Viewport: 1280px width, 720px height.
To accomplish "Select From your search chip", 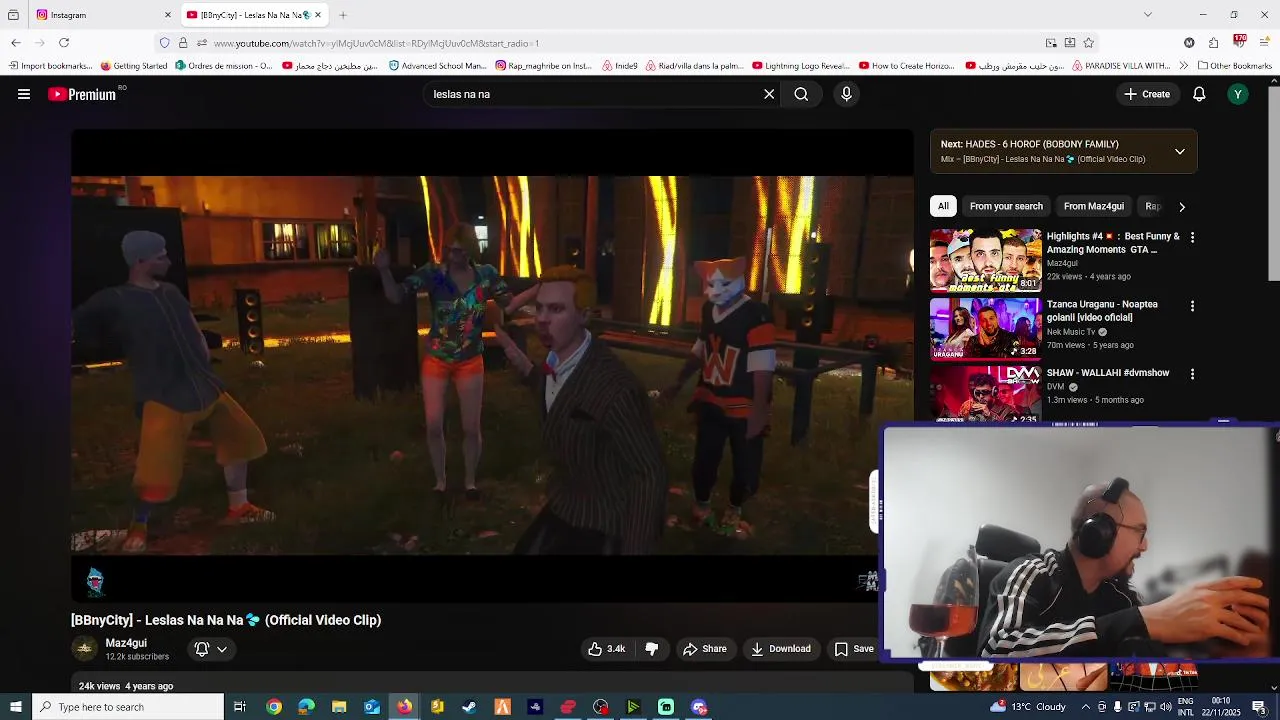I will coord(1006,206).
